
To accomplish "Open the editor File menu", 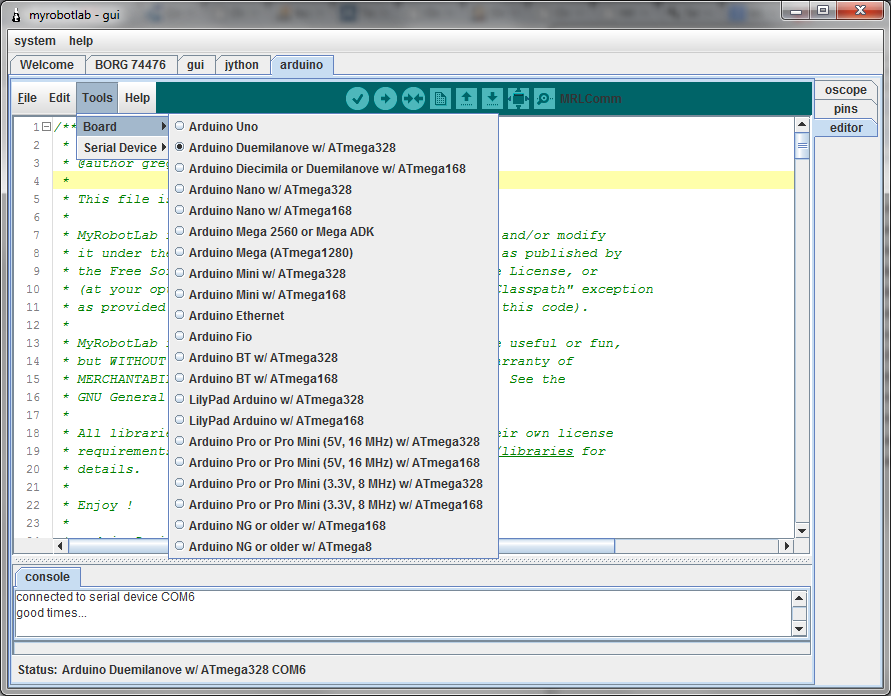I will coord(27,98).
